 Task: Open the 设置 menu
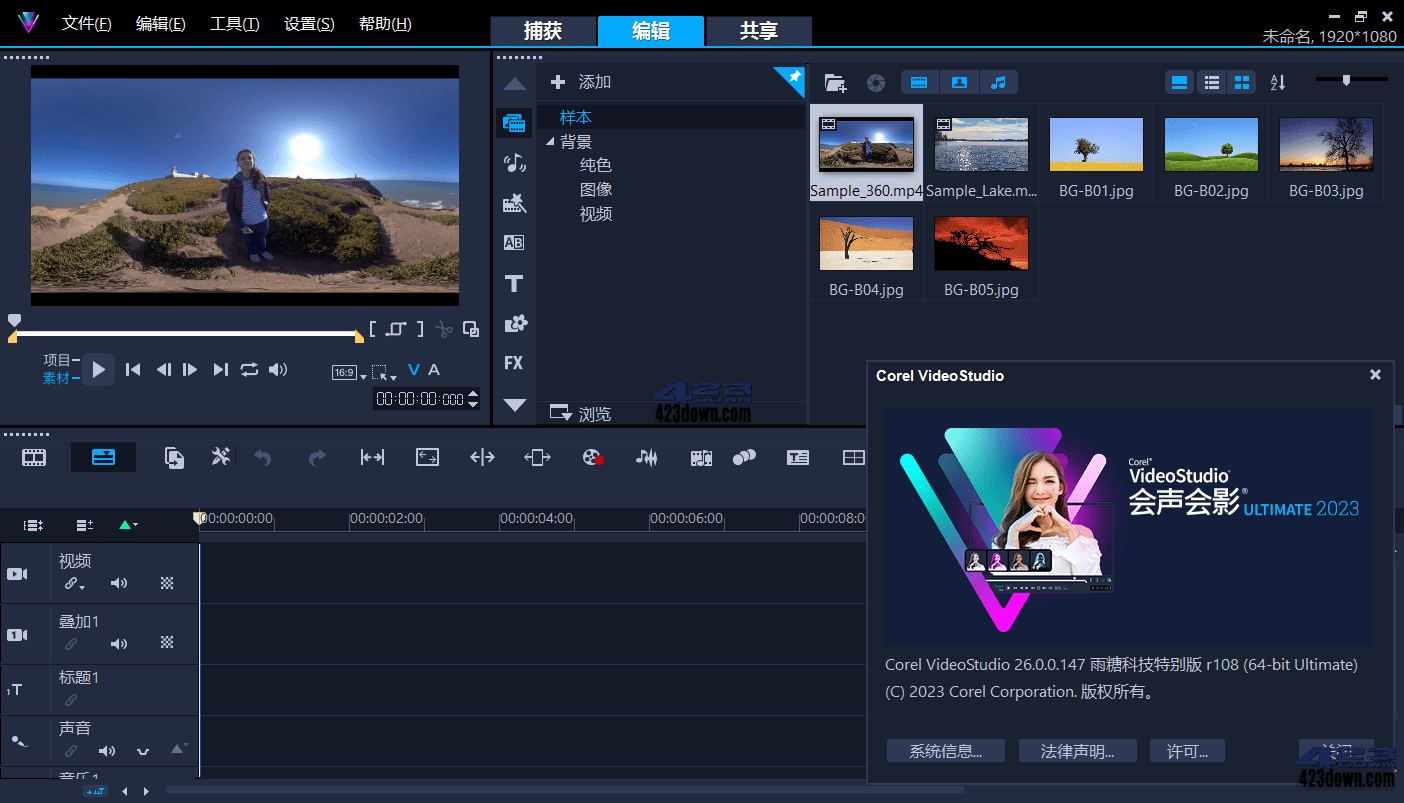coord(307,23)
